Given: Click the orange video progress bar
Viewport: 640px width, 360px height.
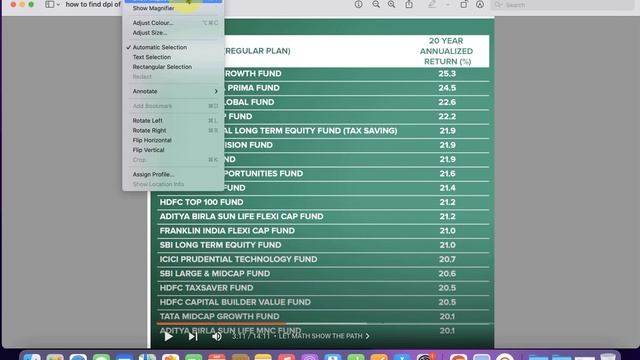Looking at the screenshot, I should click(x=221, y=324).
